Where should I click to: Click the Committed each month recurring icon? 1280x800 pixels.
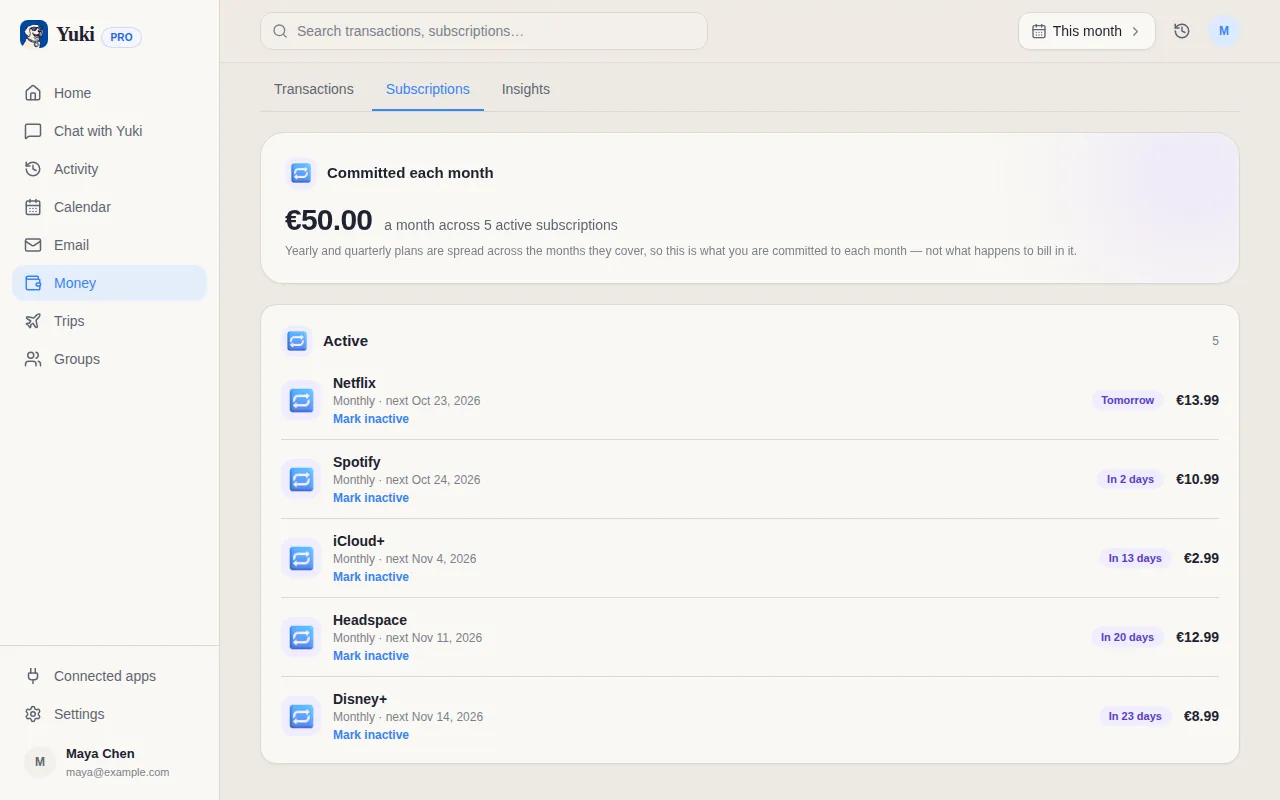[301, 173]
